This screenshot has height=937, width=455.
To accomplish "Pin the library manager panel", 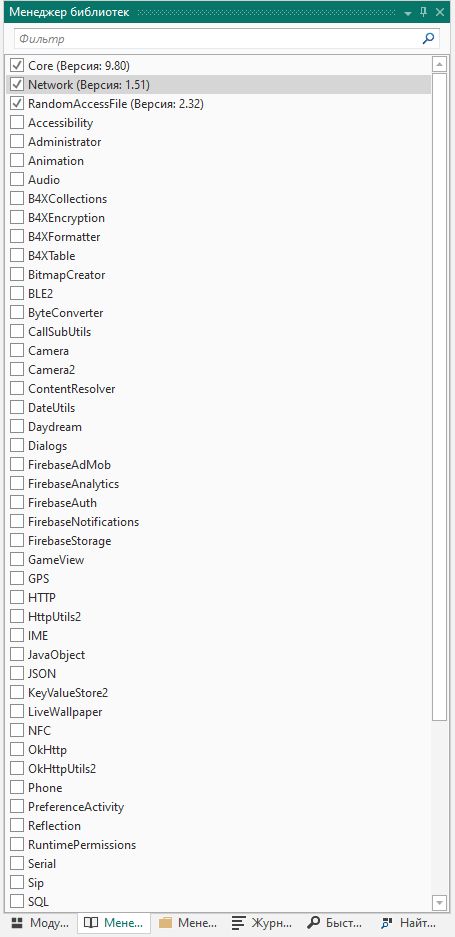I will pyautogui.click(x=424, y=12).
